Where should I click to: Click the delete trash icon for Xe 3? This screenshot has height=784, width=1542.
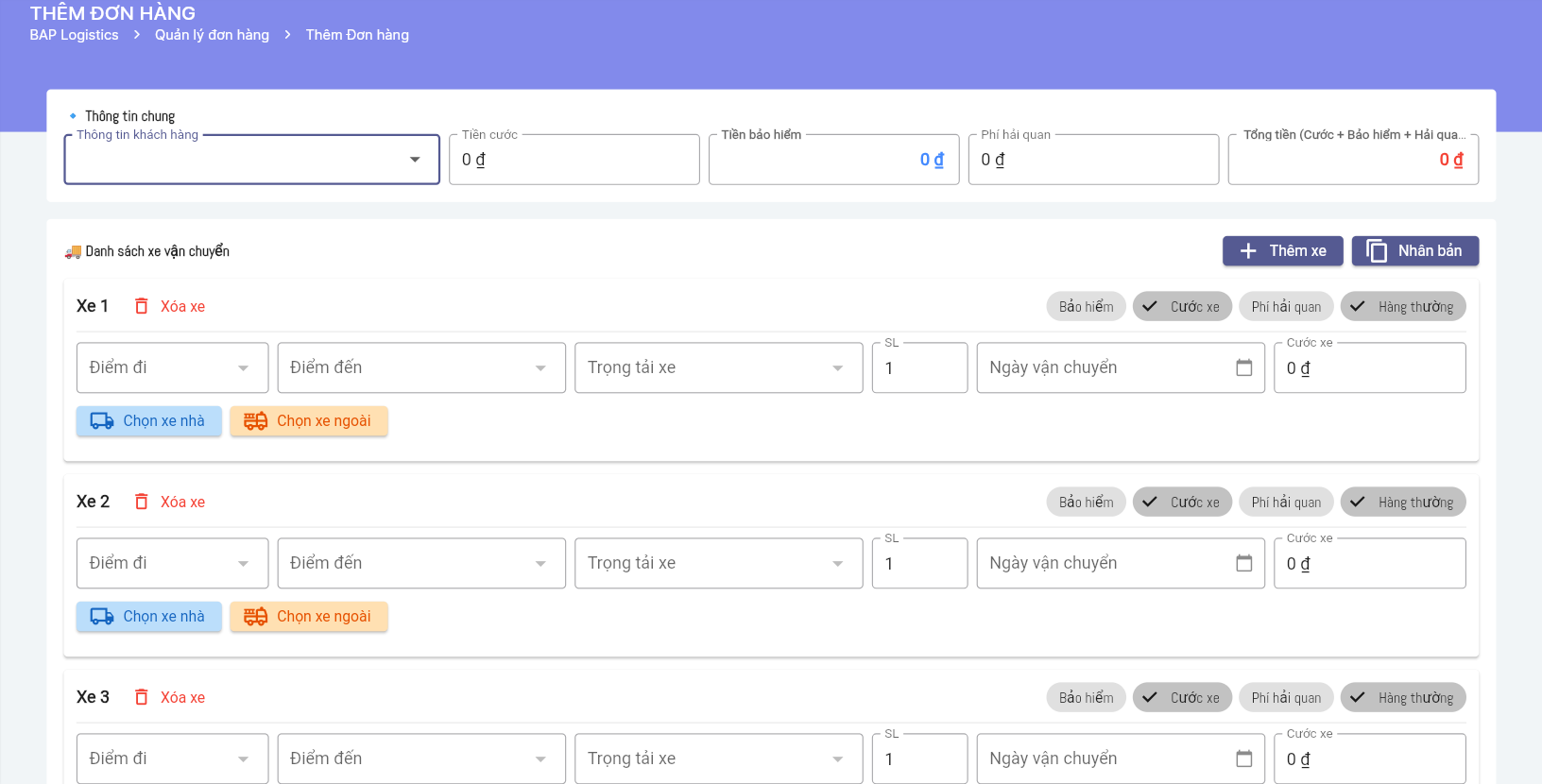pyautogui.click(x=142, y=697)
